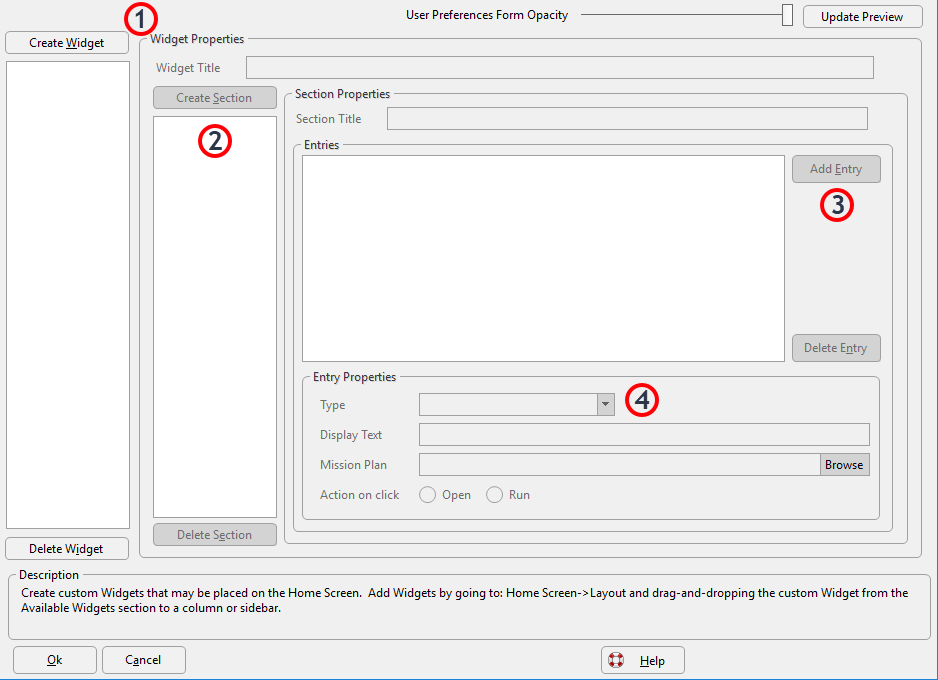Focus the Display Text field

pyautogui.click(x=644, y=435)
